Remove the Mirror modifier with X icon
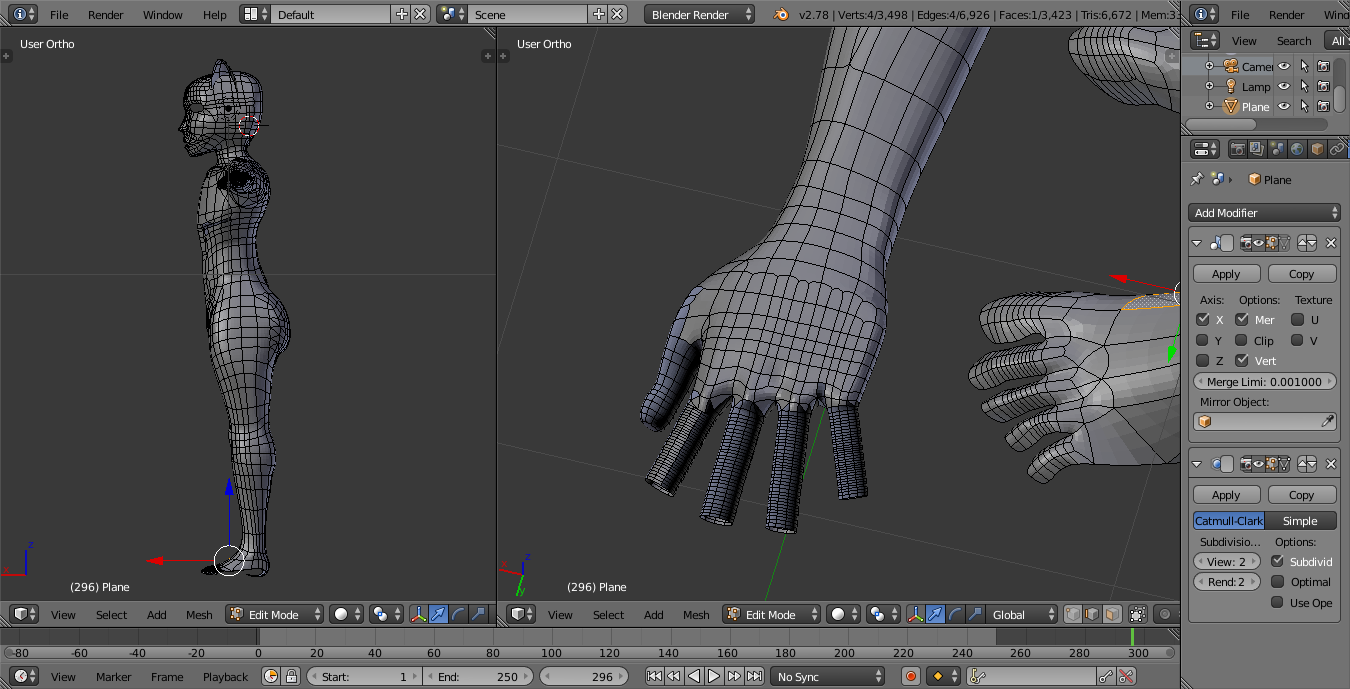Screen dimensions: 1350x689 [1331, 243]
